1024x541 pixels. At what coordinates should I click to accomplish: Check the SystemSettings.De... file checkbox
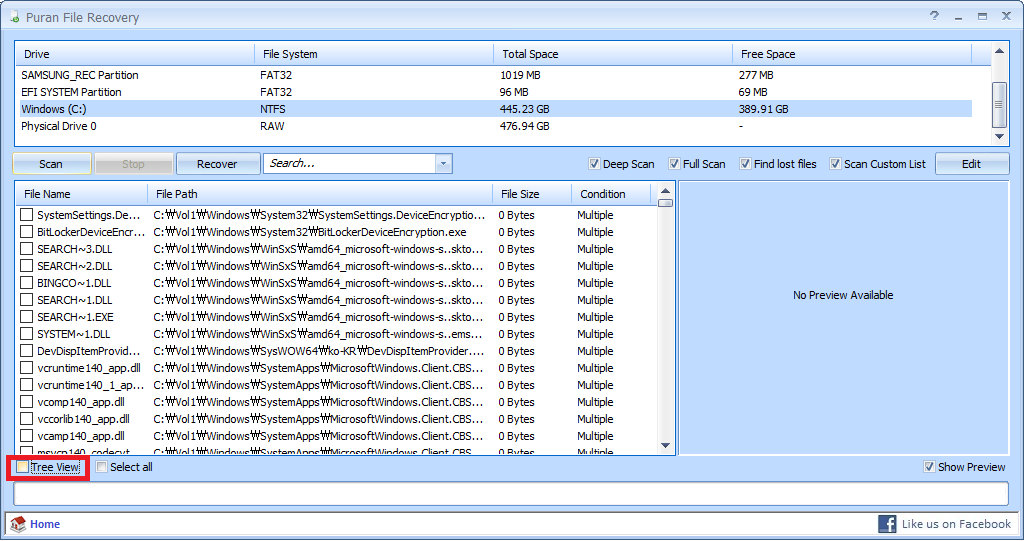26,215
